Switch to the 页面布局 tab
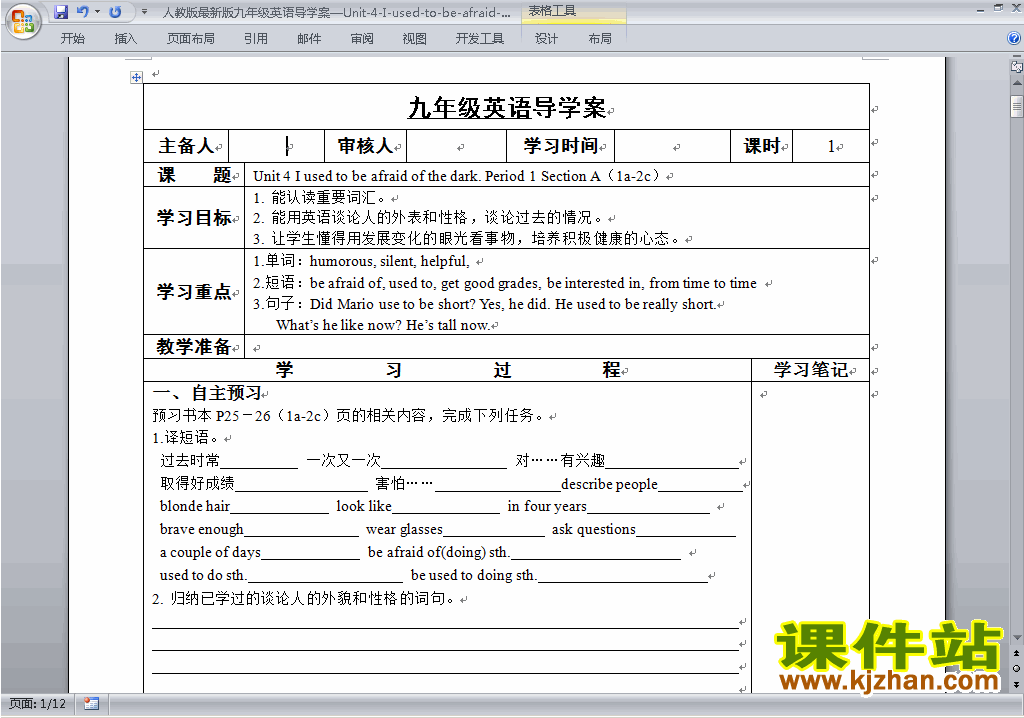This screenshot has width=1024, height=718. [191, 39]
